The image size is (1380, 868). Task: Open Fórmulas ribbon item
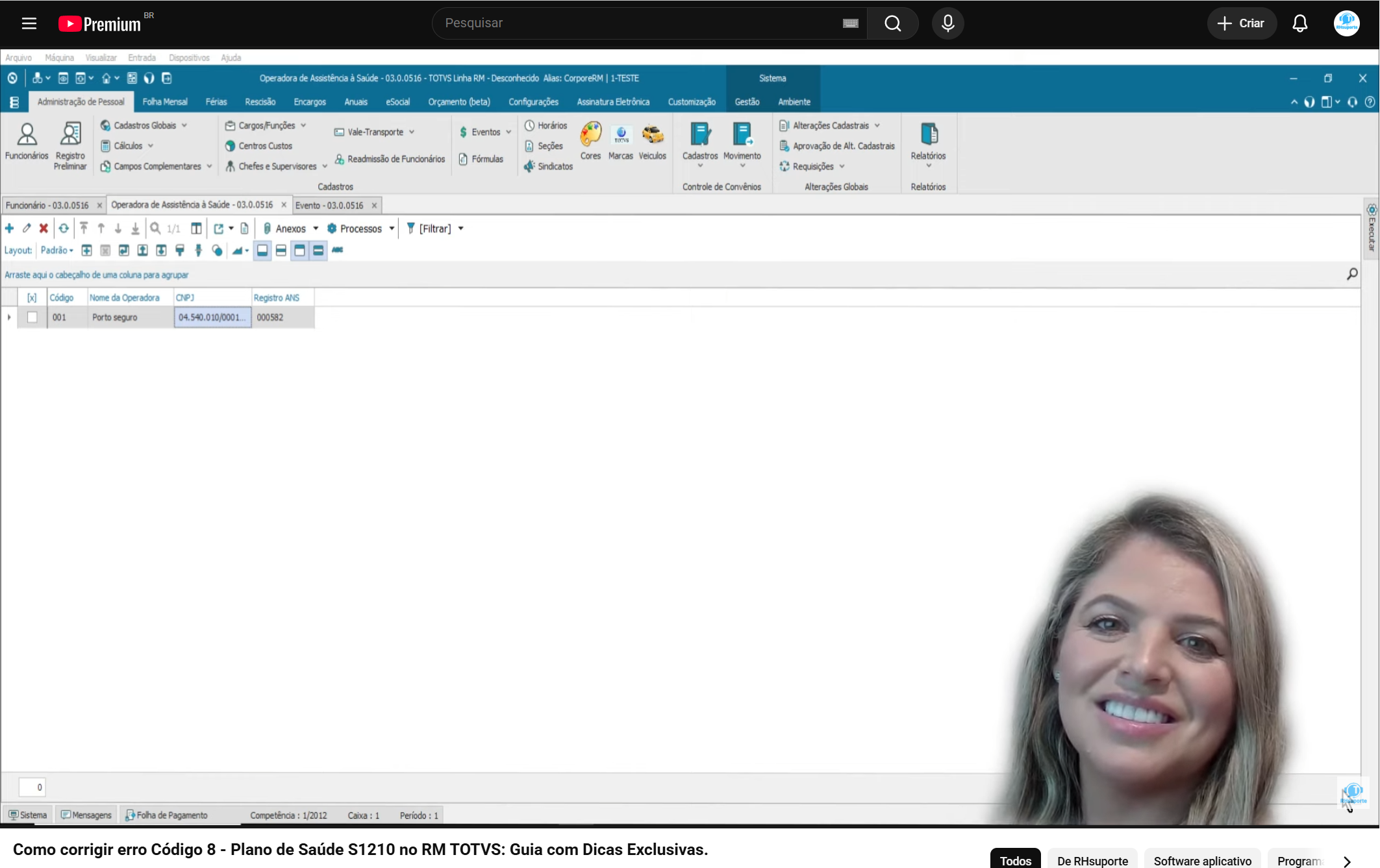tap(481, 159)
